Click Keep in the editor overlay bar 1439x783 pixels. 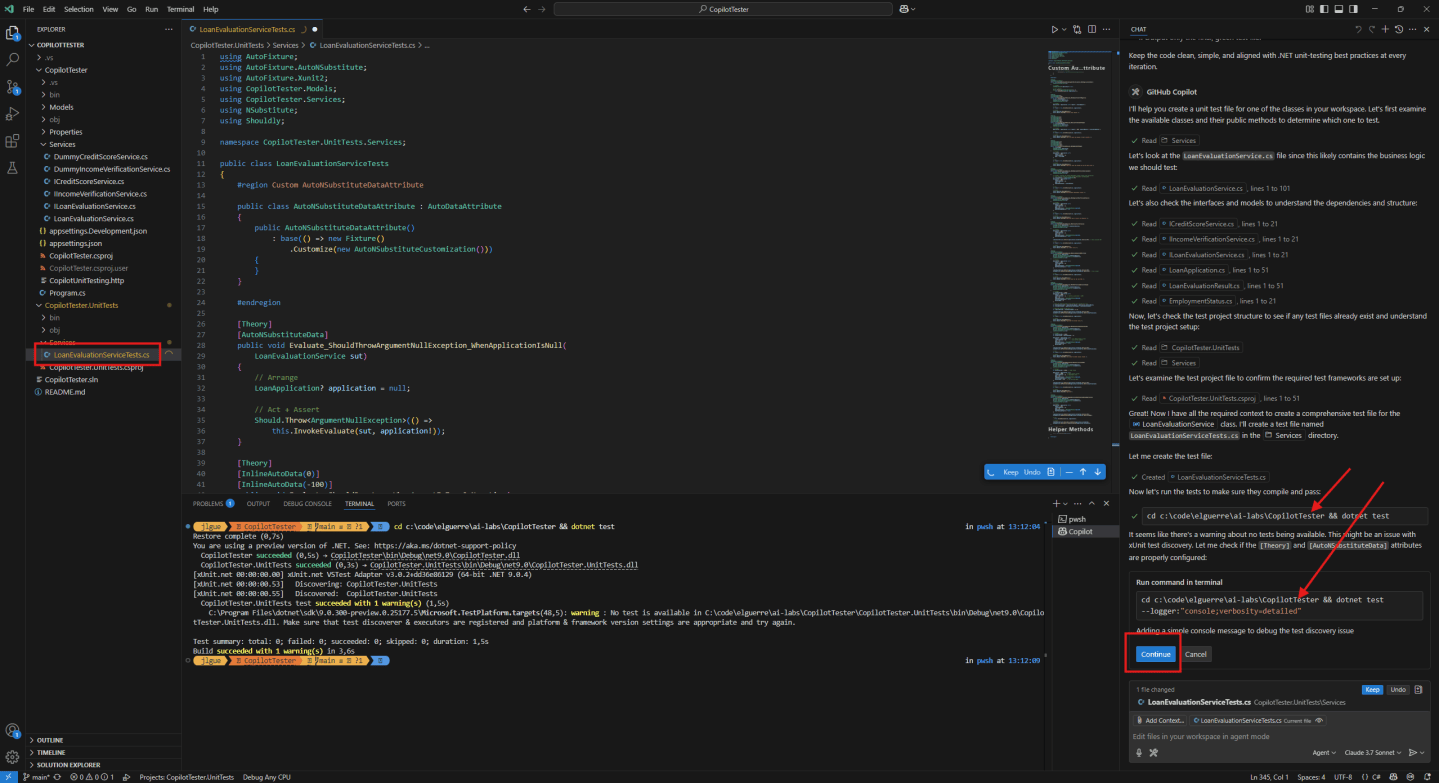tap(1010, 472)
